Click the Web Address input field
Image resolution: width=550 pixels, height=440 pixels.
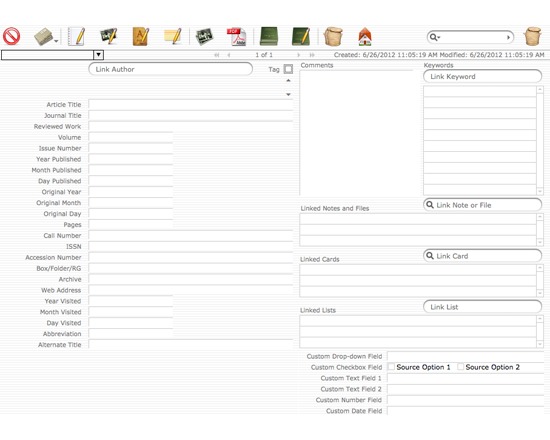pos(191,290)
